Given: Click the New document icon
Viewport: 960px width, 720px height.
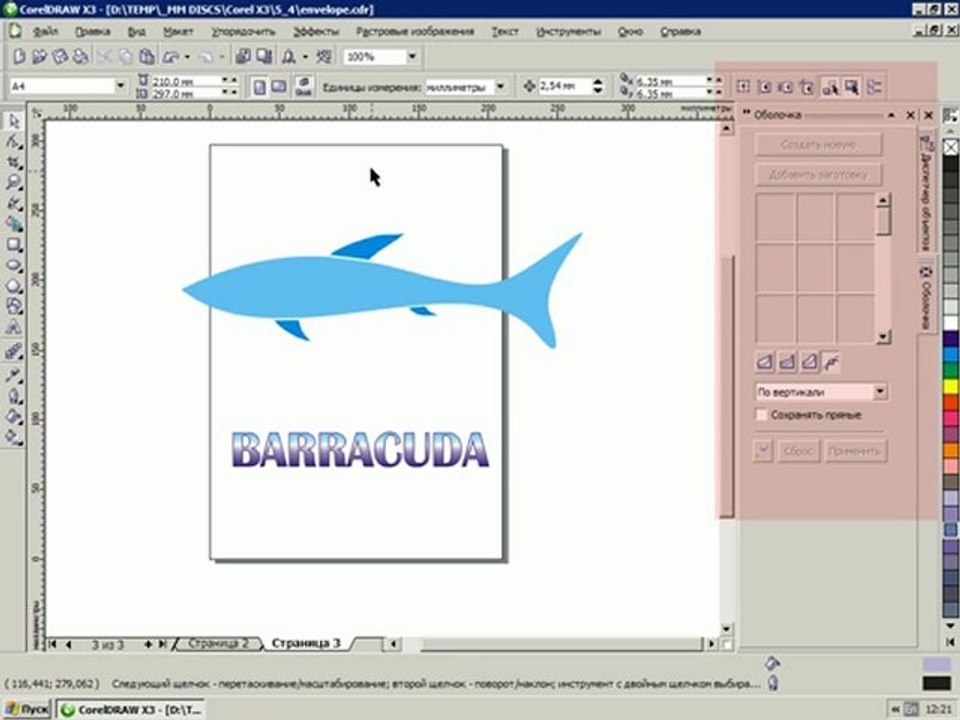Looking at the screenshot, I should [19, 56].
